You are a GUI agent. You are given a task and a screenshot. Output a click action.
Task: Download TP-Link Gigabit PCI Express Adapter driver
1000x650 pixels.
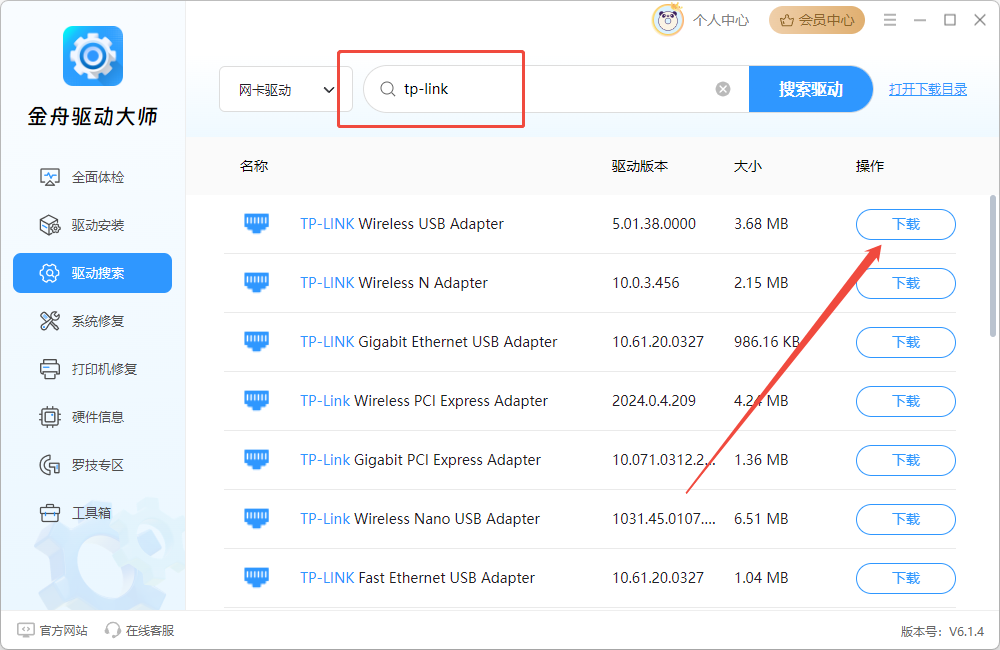pos(906,461)
